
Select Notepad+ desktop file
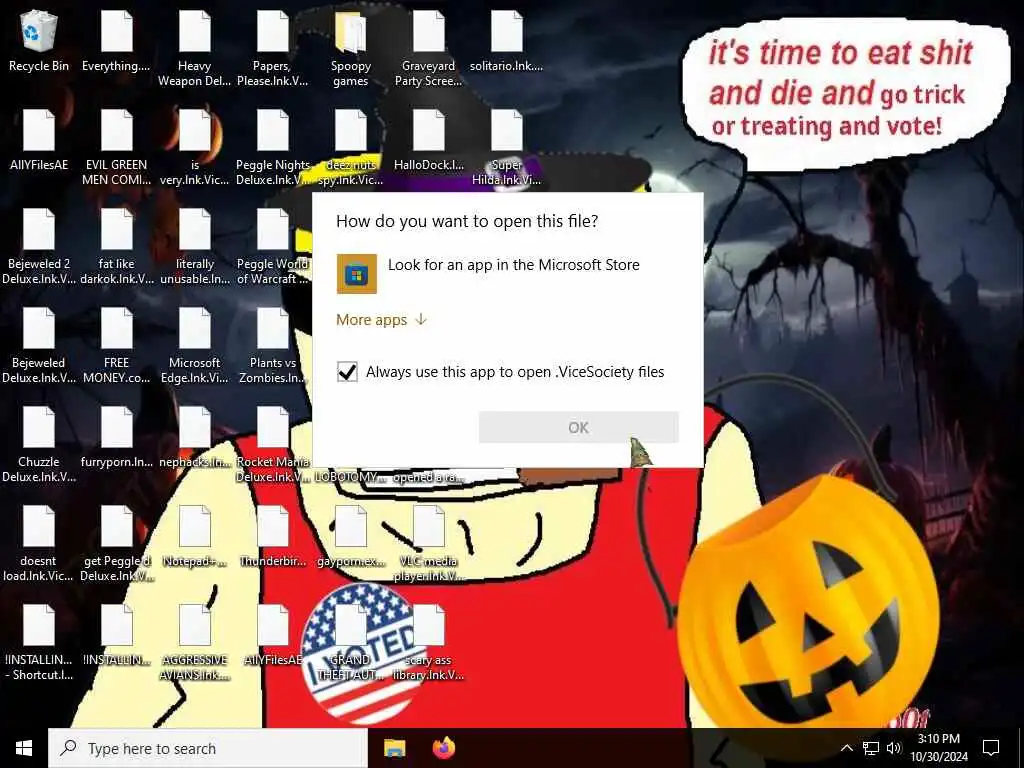point(195,537)
